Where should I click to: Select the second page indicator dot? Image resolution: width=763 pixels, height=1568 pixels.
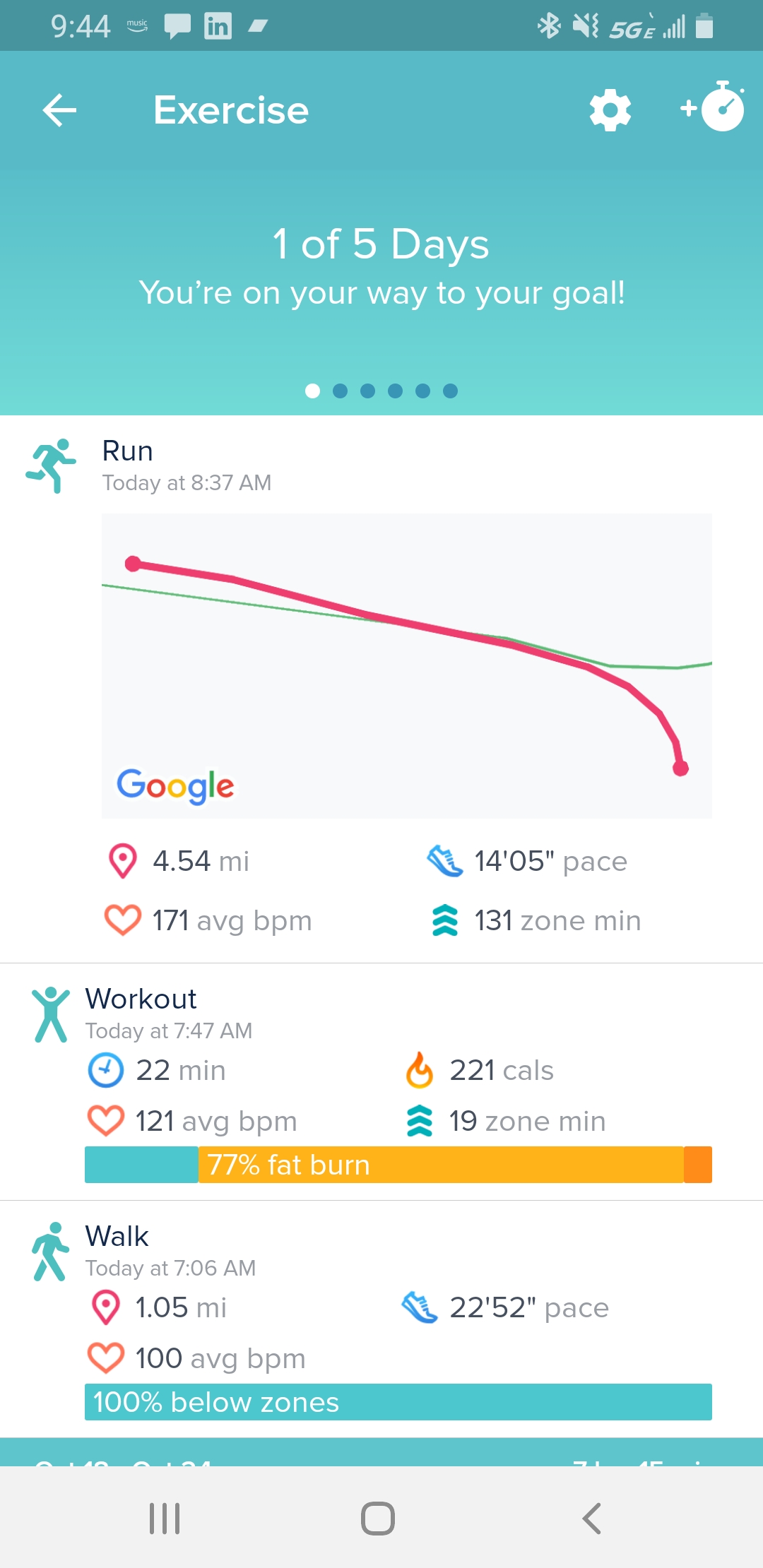[x=340, y=391]
